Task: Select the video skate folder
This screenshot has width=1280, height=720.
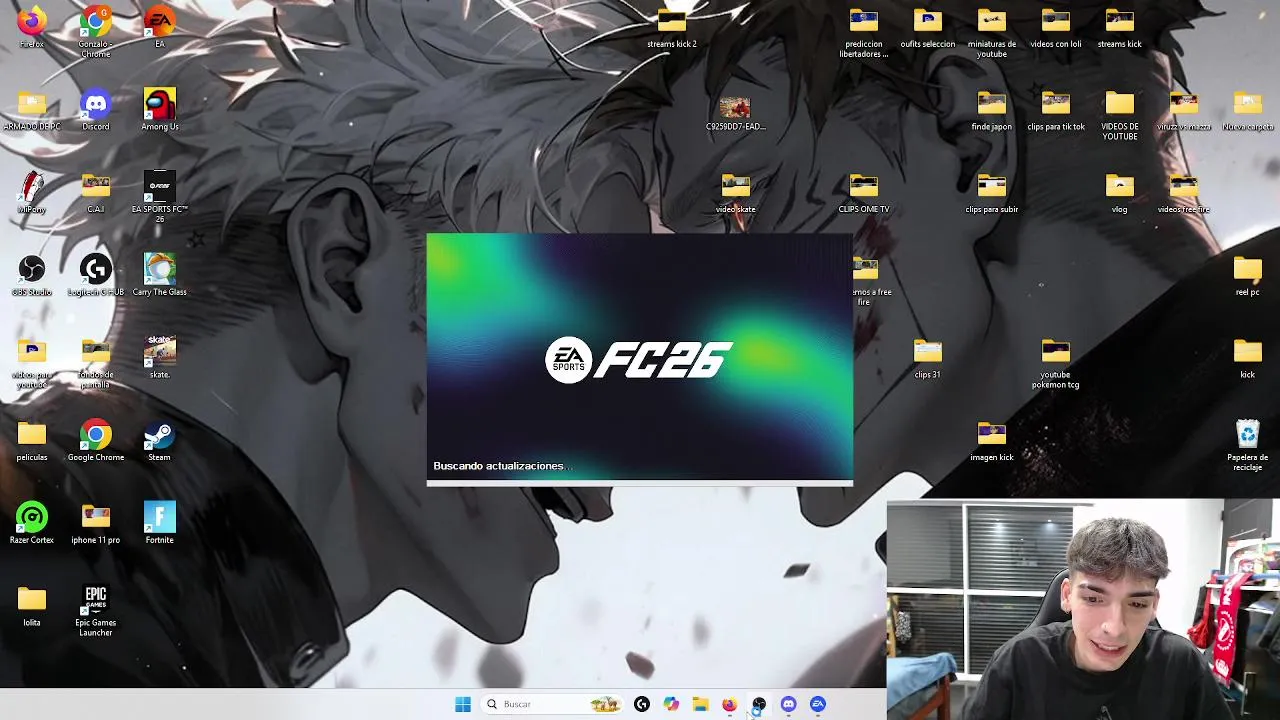Action: (x=736, y=193)
